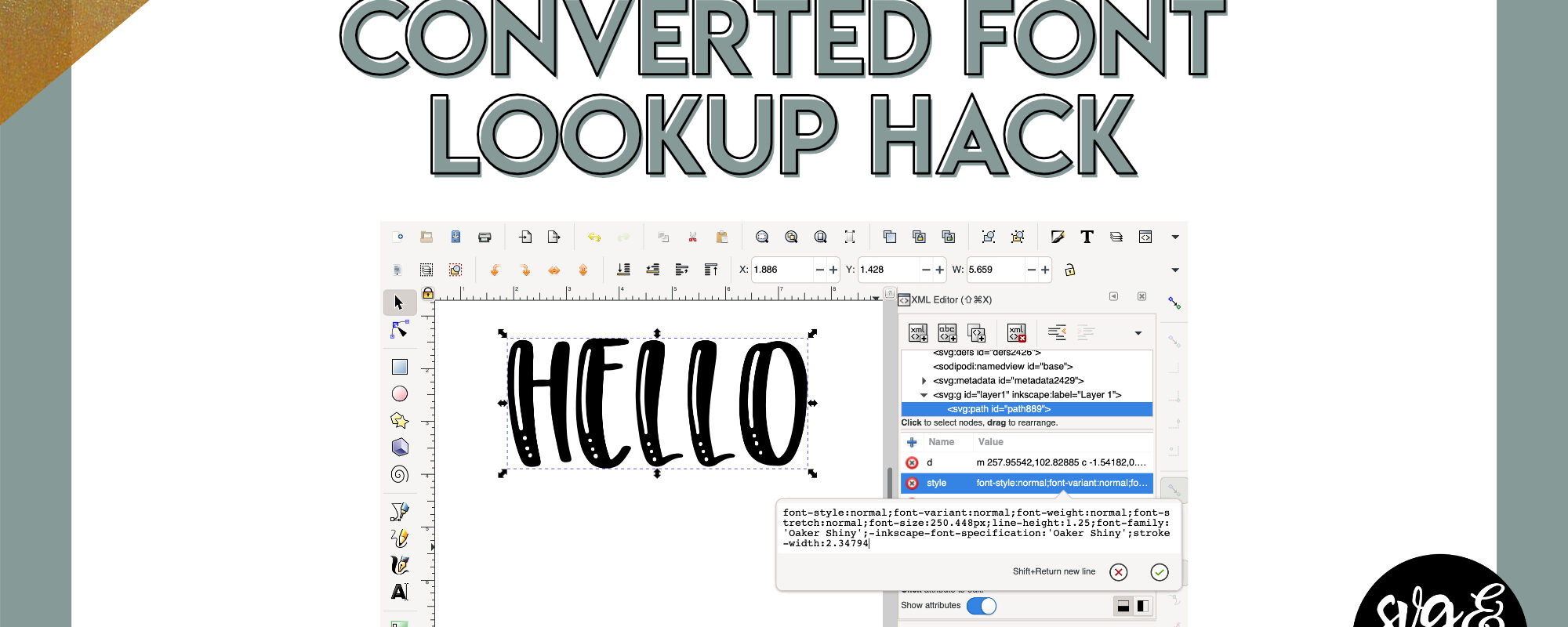The image size is (1568, 627).
Task: Rotate the selection 90° clockwise
Action: pos(524,270)
